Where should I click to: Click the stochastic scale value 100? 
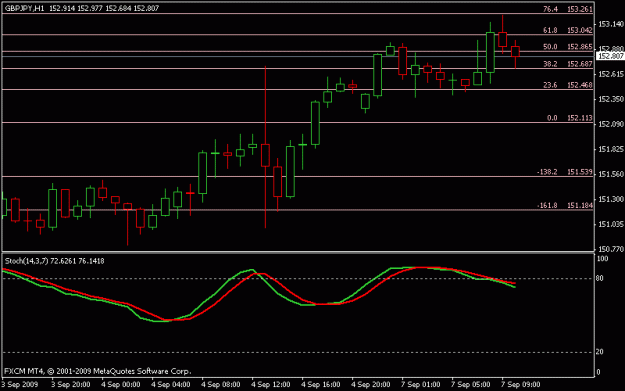[602, 259]
